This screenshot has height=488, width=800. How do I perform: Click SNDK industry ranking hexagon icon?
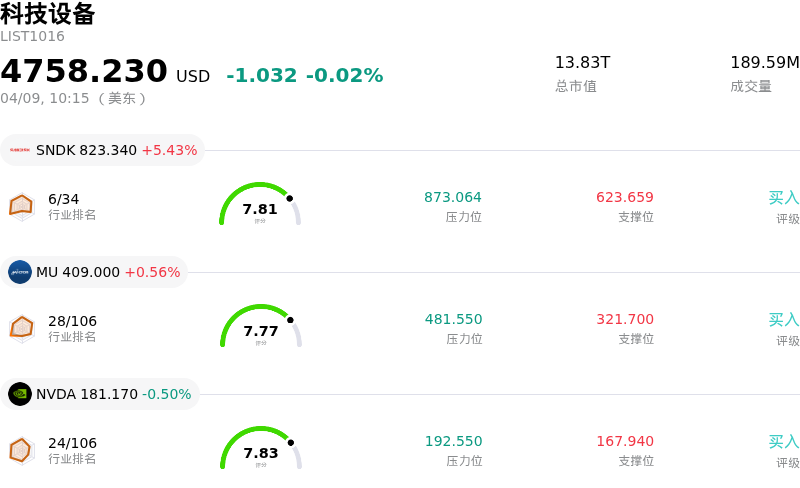[22, 205]
